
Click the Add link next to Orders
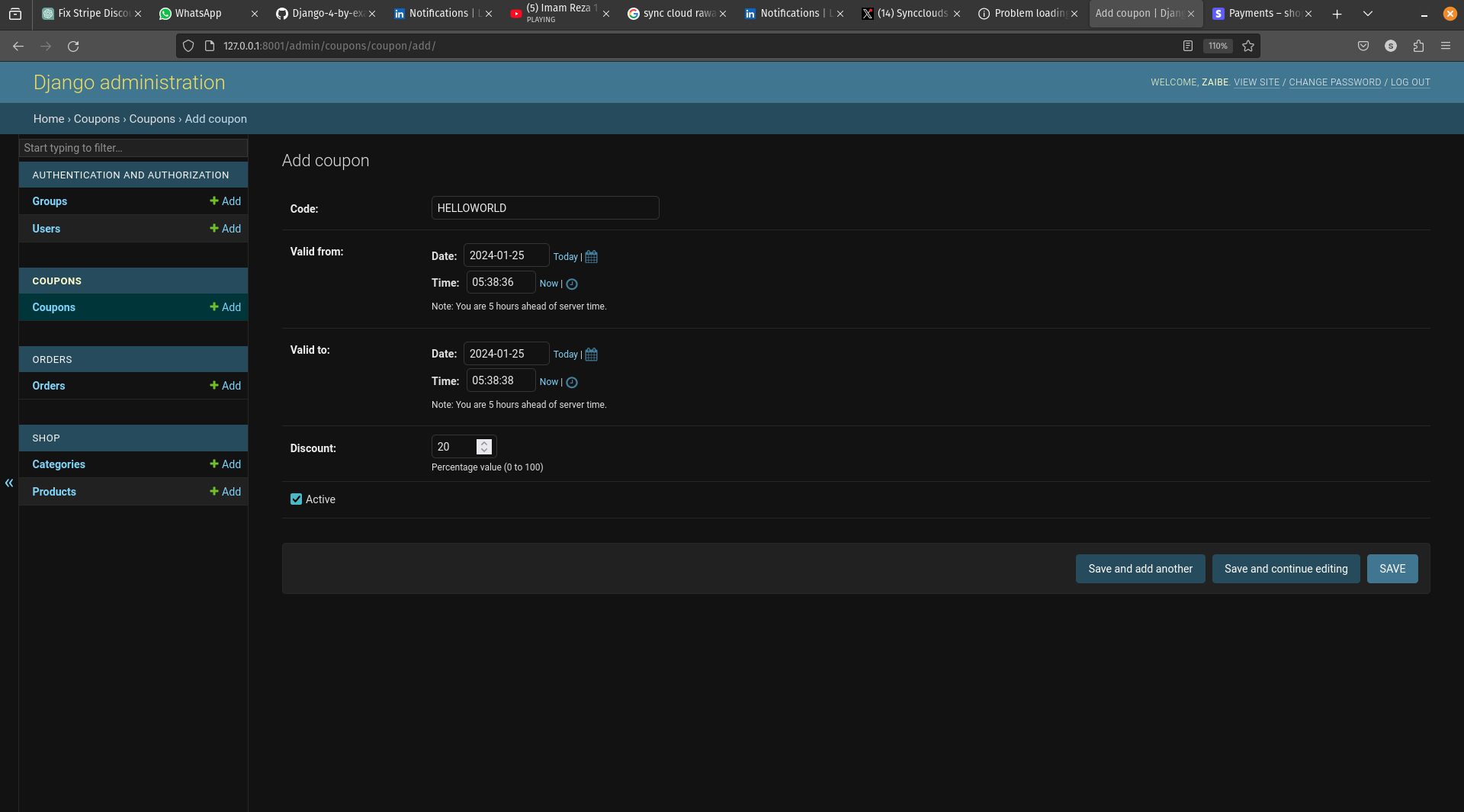click(225, 386)
